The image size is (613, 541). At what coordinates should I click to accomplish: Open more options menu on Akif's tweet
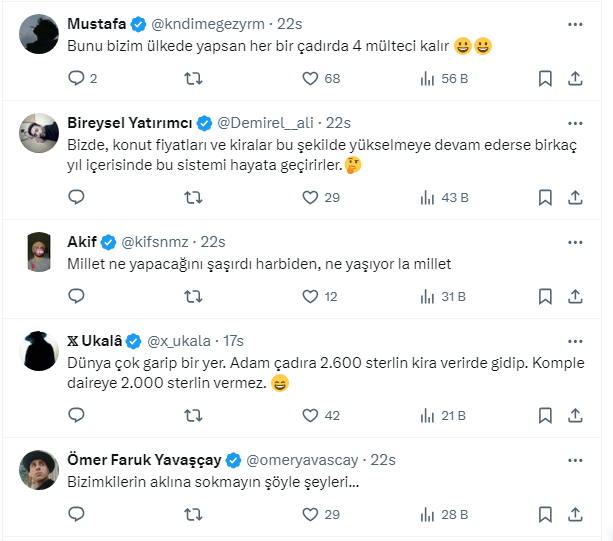pos(576,241)
